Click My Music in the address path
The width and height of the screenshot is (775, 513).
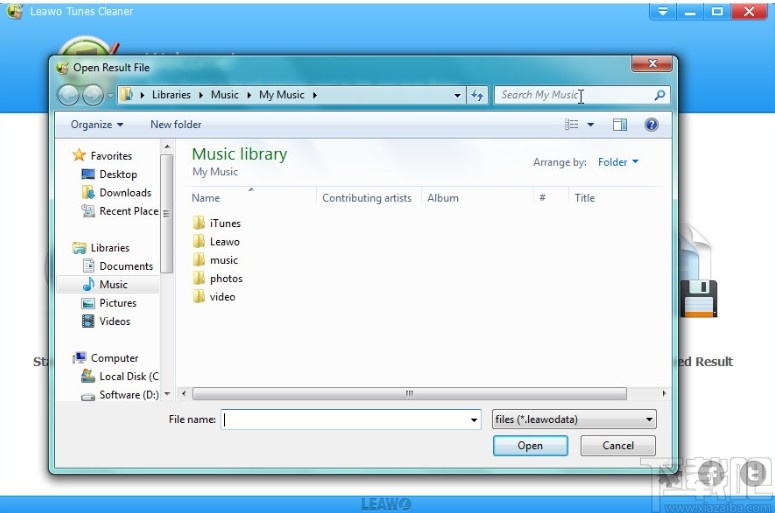pyautogui.click(x=282, y=95)
